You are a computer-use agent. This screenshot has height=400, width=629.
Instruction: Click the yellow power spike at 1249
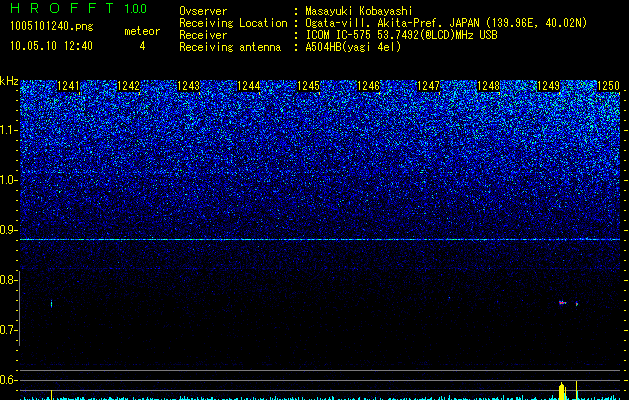562,391
